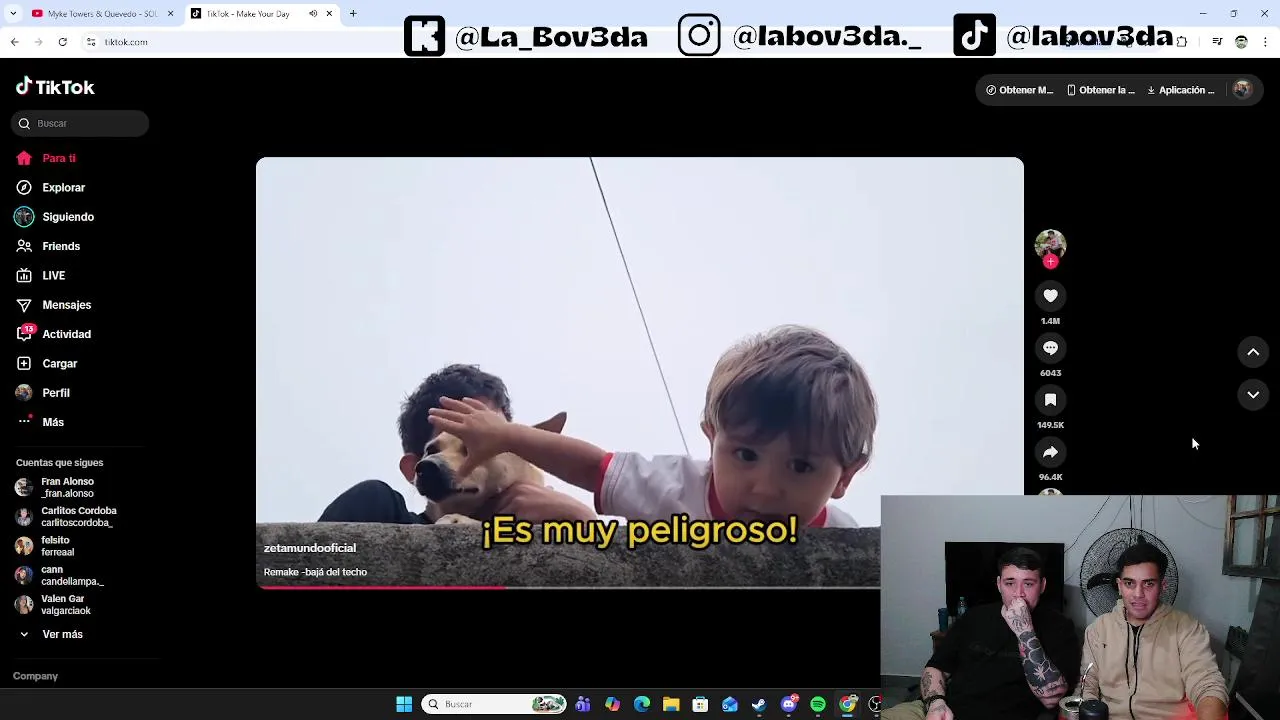Screen dimensions: 1280x720
Task: Open Copilot from the taskbar
Action: [612, 704]
